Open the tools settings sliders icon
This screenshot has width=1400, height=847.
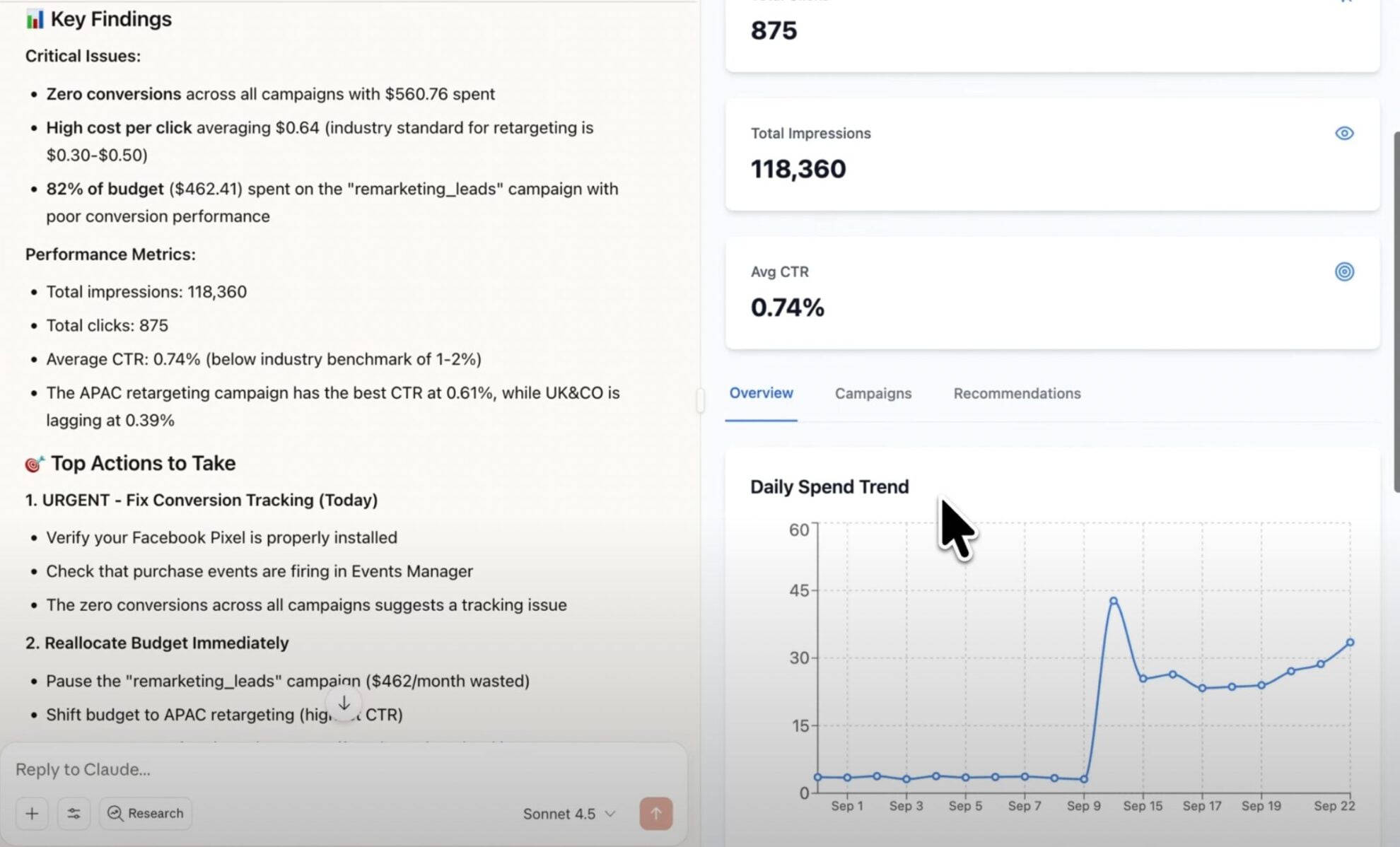pyautogui.click(x=74, y=813)
